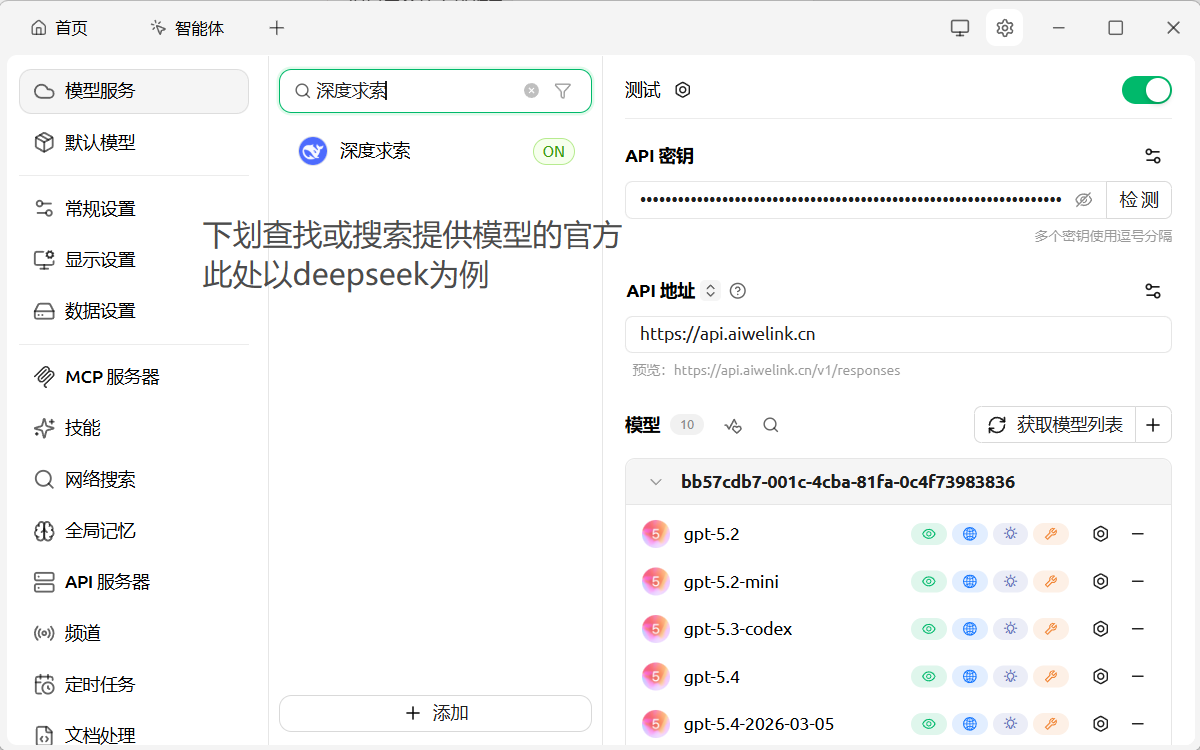Open 全局记忆 settings
This screenshot has height=750, width=1200.
(134, 531)
